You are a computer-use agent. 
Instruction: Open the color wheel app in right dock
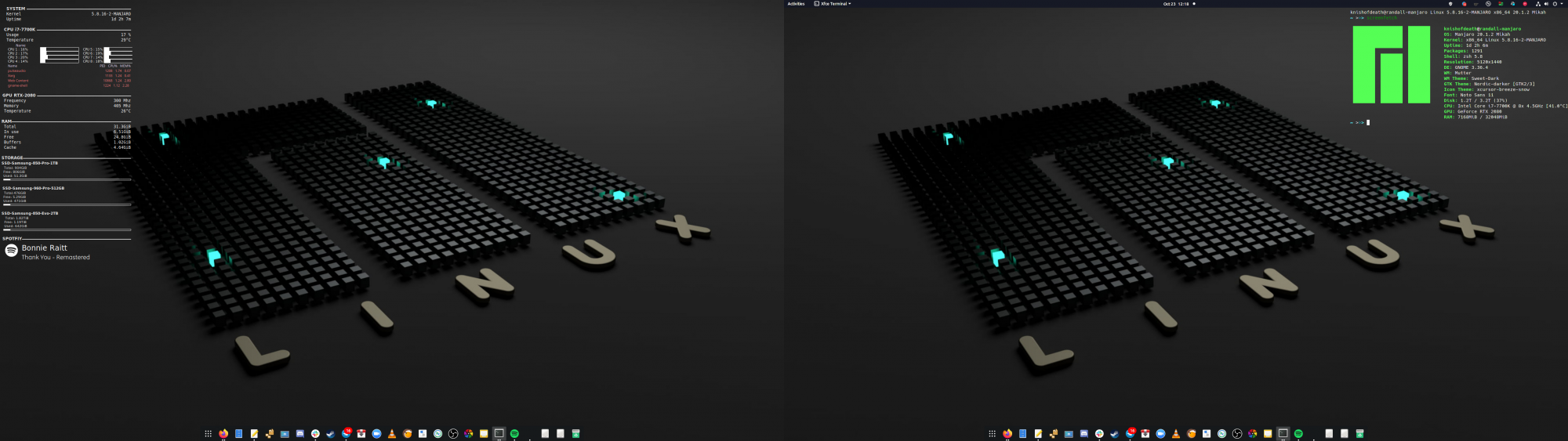pos(1252,433)
